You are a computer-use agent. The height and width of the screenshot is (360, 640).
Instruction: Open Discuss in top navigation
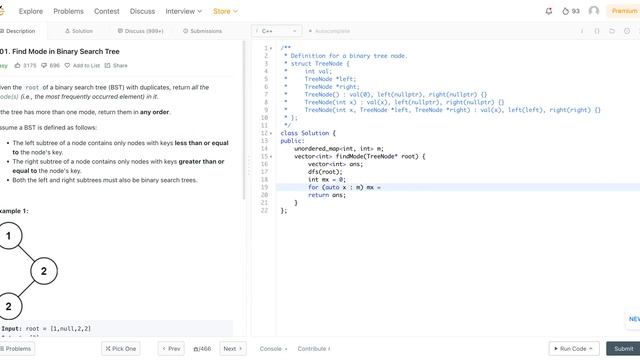(142, 11)
